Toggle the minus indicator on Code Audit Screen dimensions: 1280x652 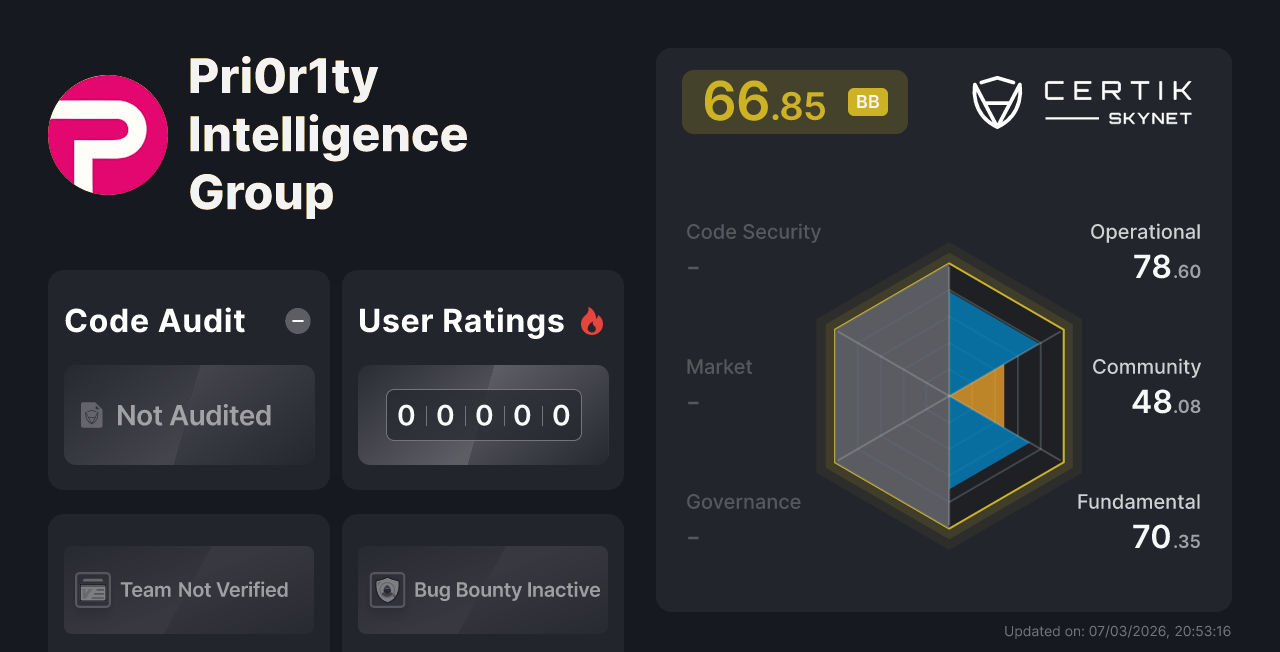point(297,321)
